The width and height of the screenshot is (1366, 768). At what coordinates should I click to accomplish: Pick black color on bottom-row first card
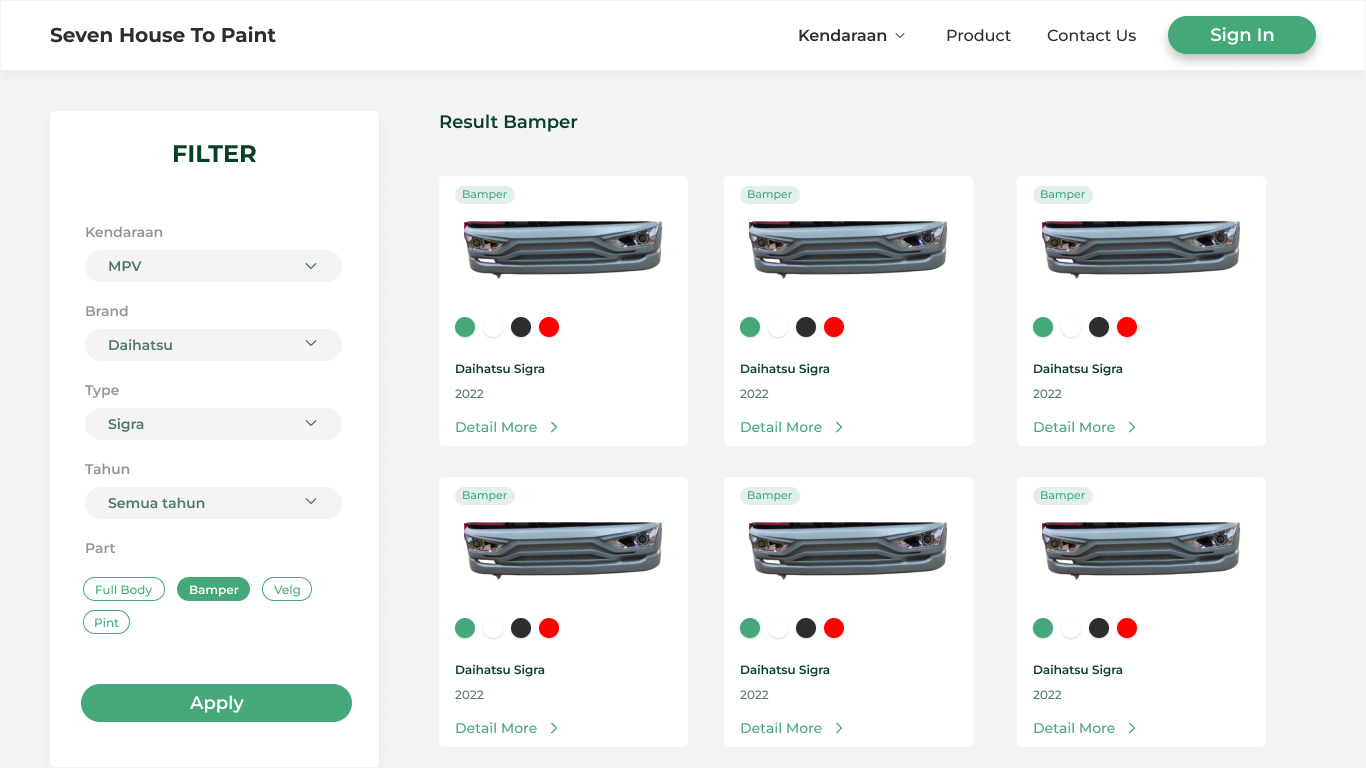(521, 628)
